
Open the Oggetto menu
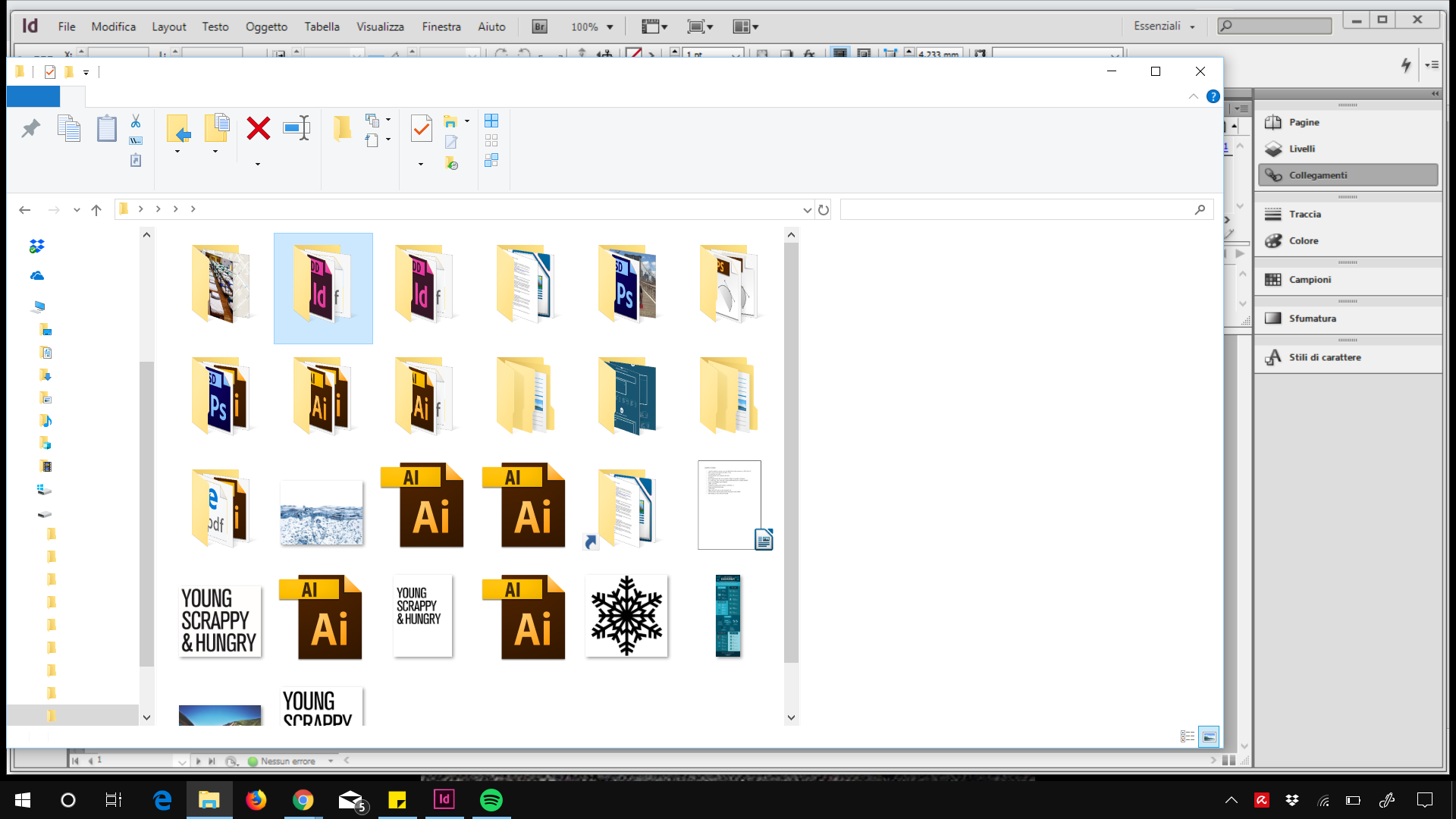266,27
